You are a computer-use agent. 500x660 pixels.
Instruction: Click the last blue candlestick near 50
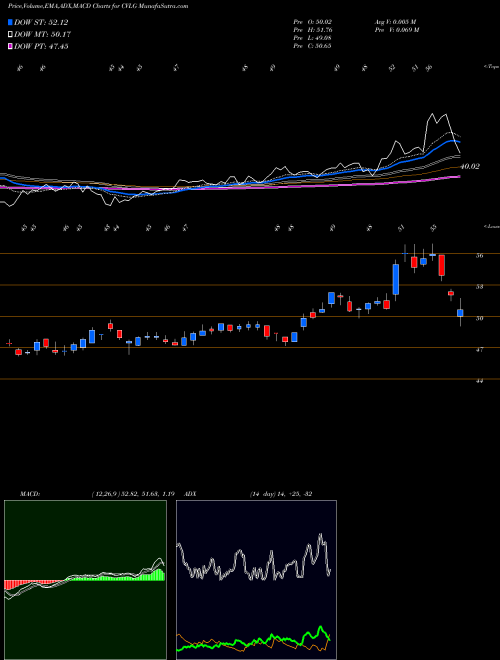460,313
